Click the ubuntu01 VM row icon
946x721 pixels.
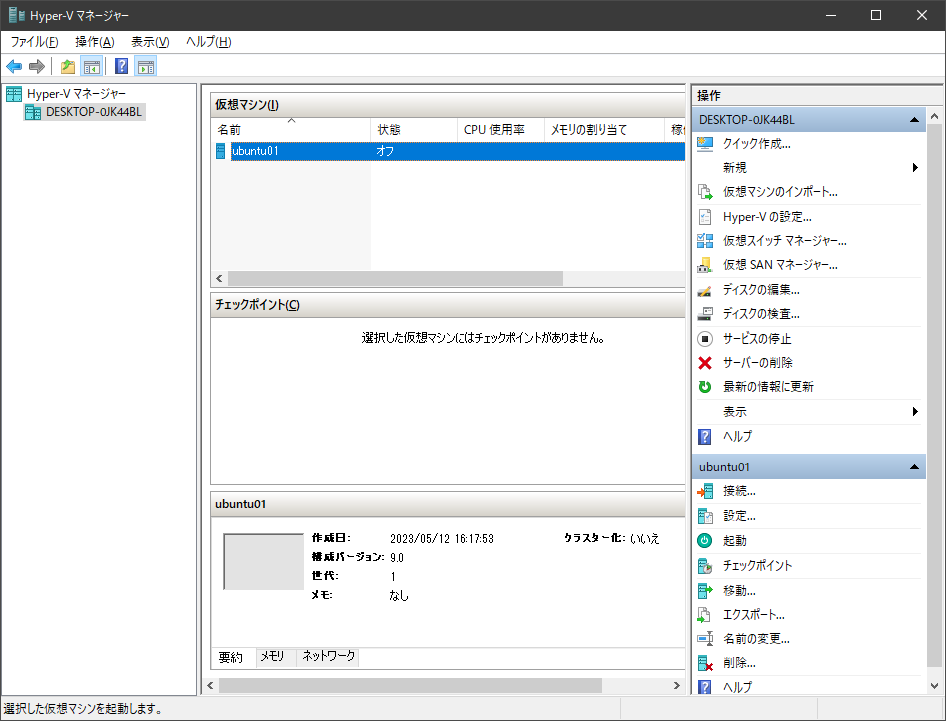tap(221, 151)
